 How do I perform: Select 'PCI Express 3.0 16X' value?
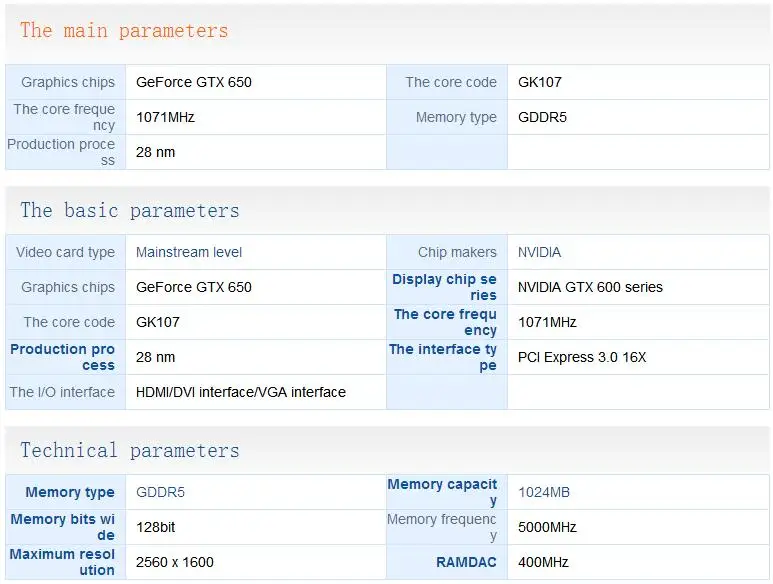(x=582, y=357)
